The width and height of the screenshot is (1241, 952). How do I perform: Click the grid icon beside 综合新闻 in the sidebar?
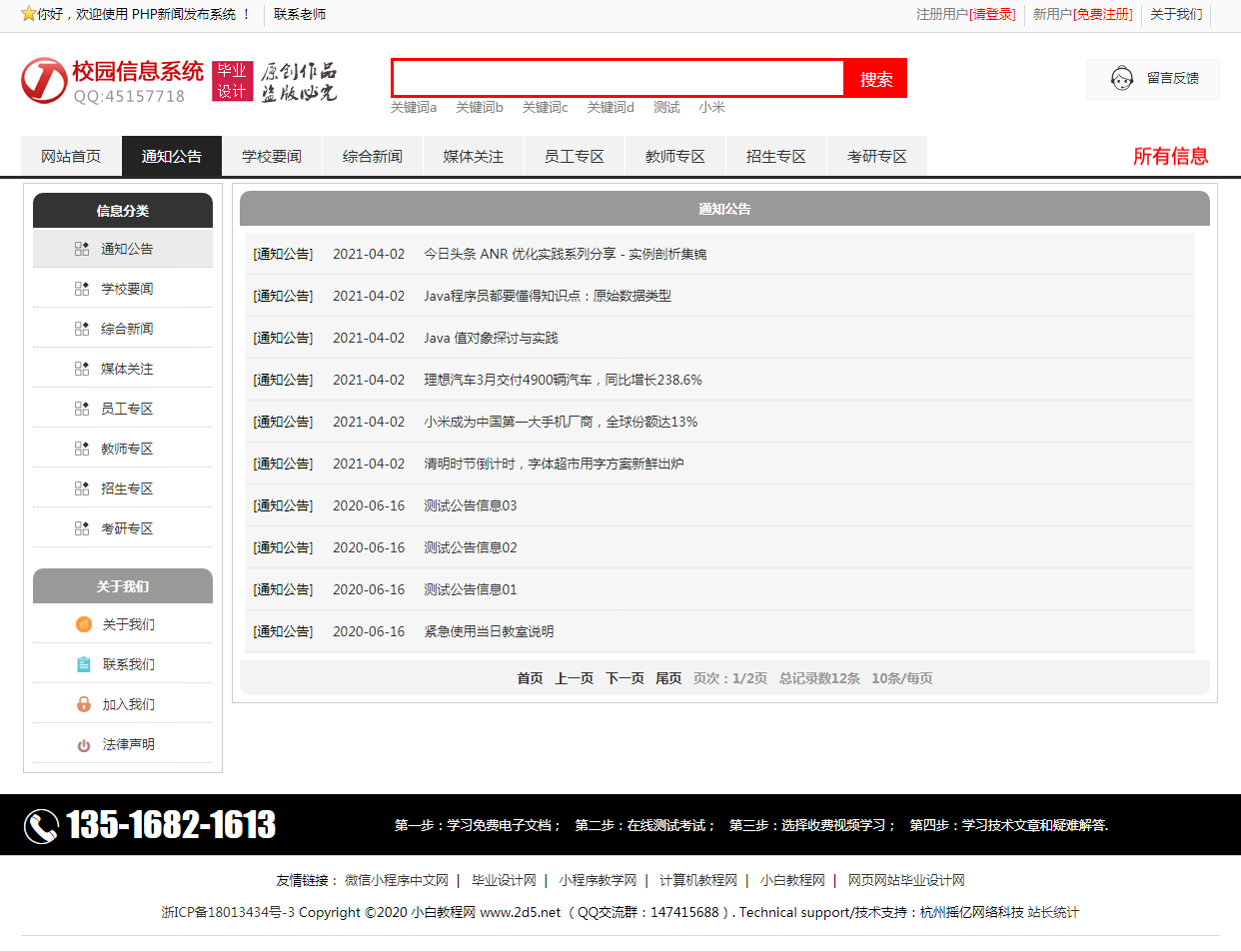(x=82, y=329)
